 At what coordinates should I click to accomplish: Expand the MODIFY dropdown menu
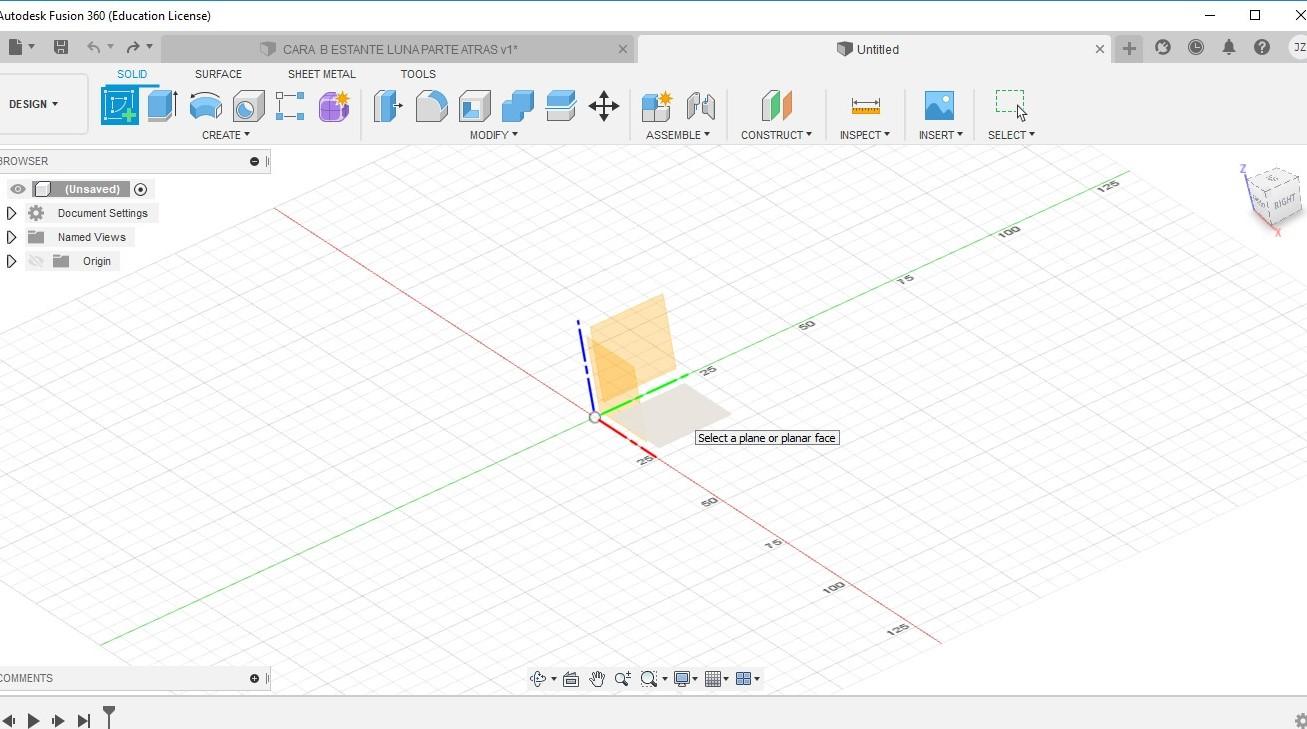click(494, 135)
